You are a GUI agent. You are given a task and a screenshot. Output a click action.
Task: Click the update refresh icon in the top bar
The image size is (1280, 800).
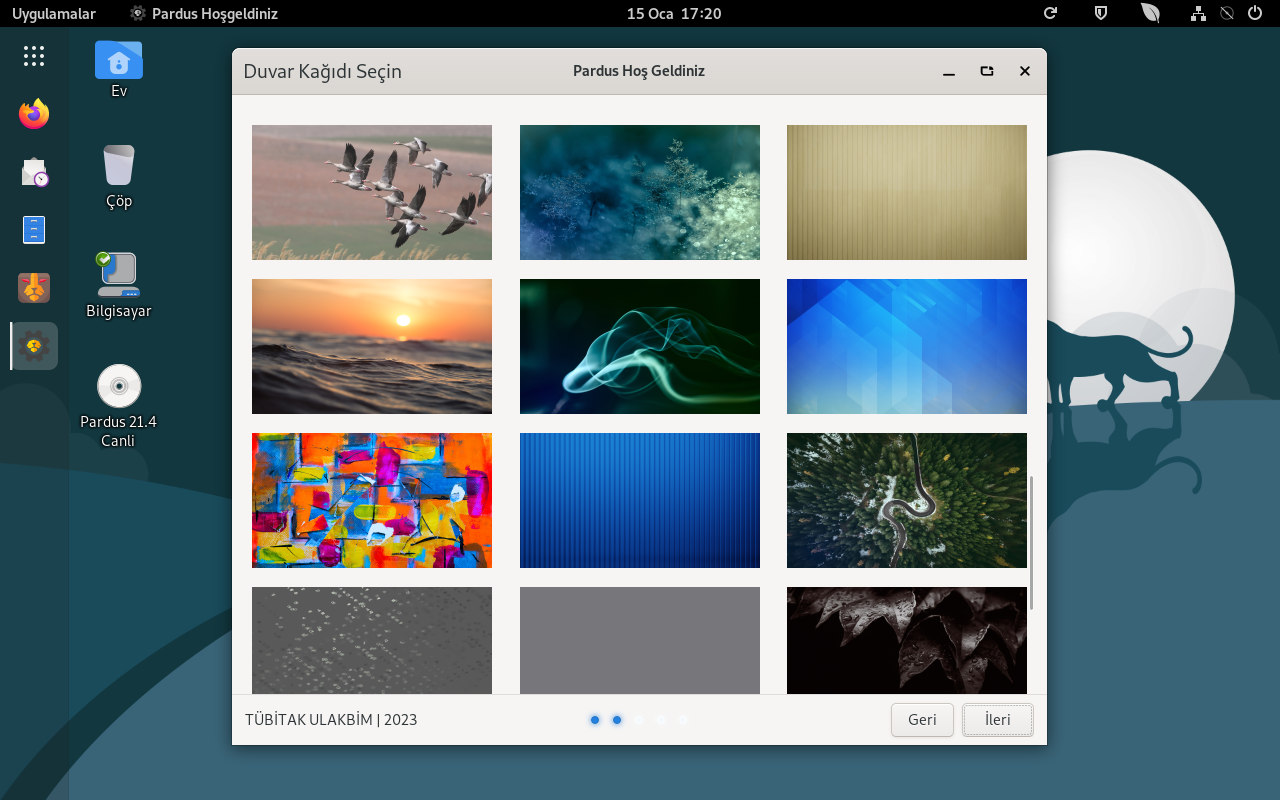coord(1050,13)
